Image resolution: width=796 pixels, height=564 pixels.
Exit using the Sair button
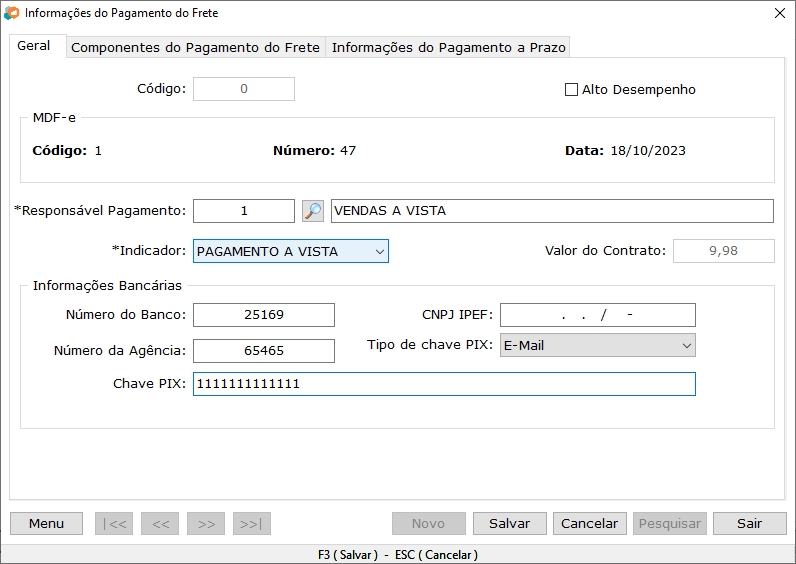[750, 523]
